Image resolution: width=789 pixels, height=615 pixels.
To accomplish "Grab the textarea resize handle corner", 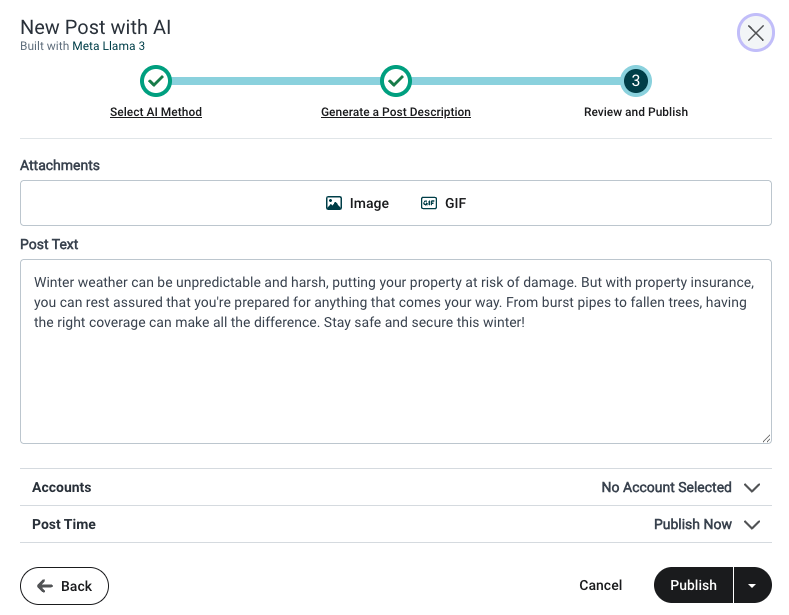I will pyautogui.click(x=766, y=438).
